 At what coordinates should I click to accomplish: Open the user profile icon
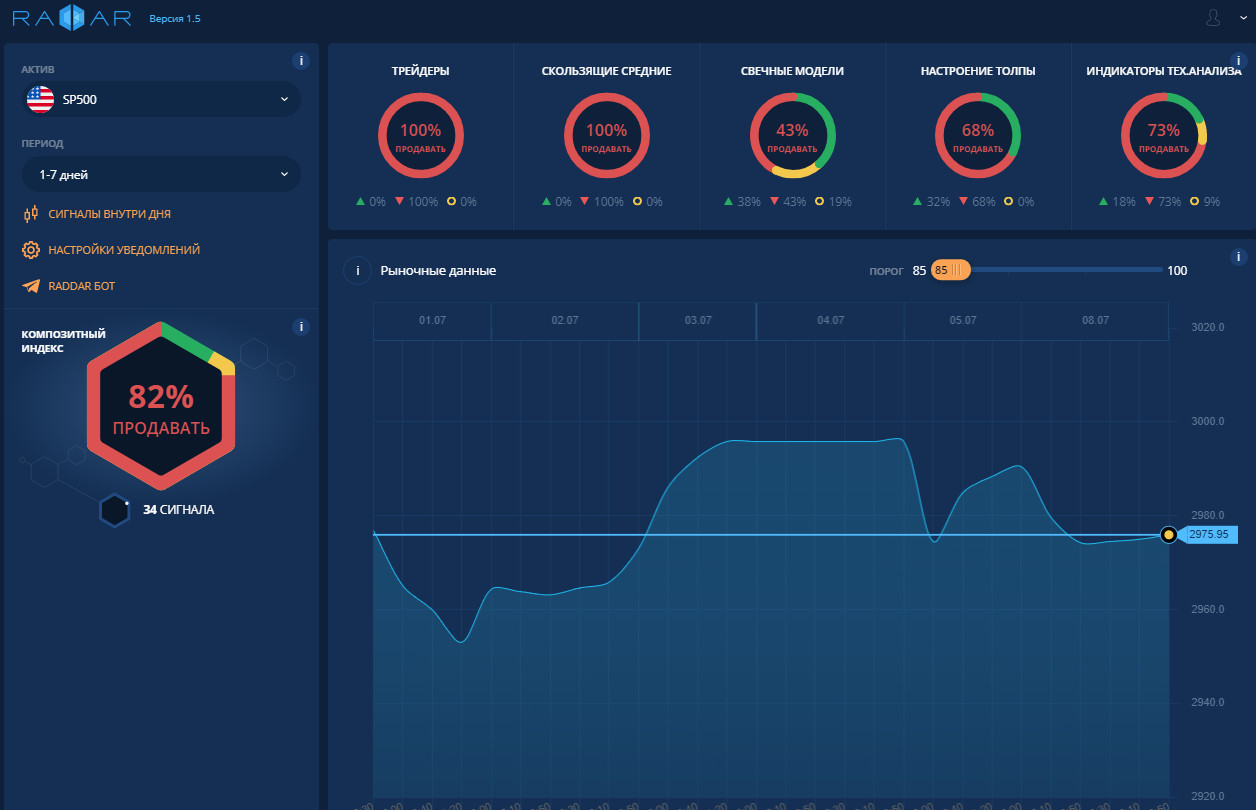point(1214,18)
